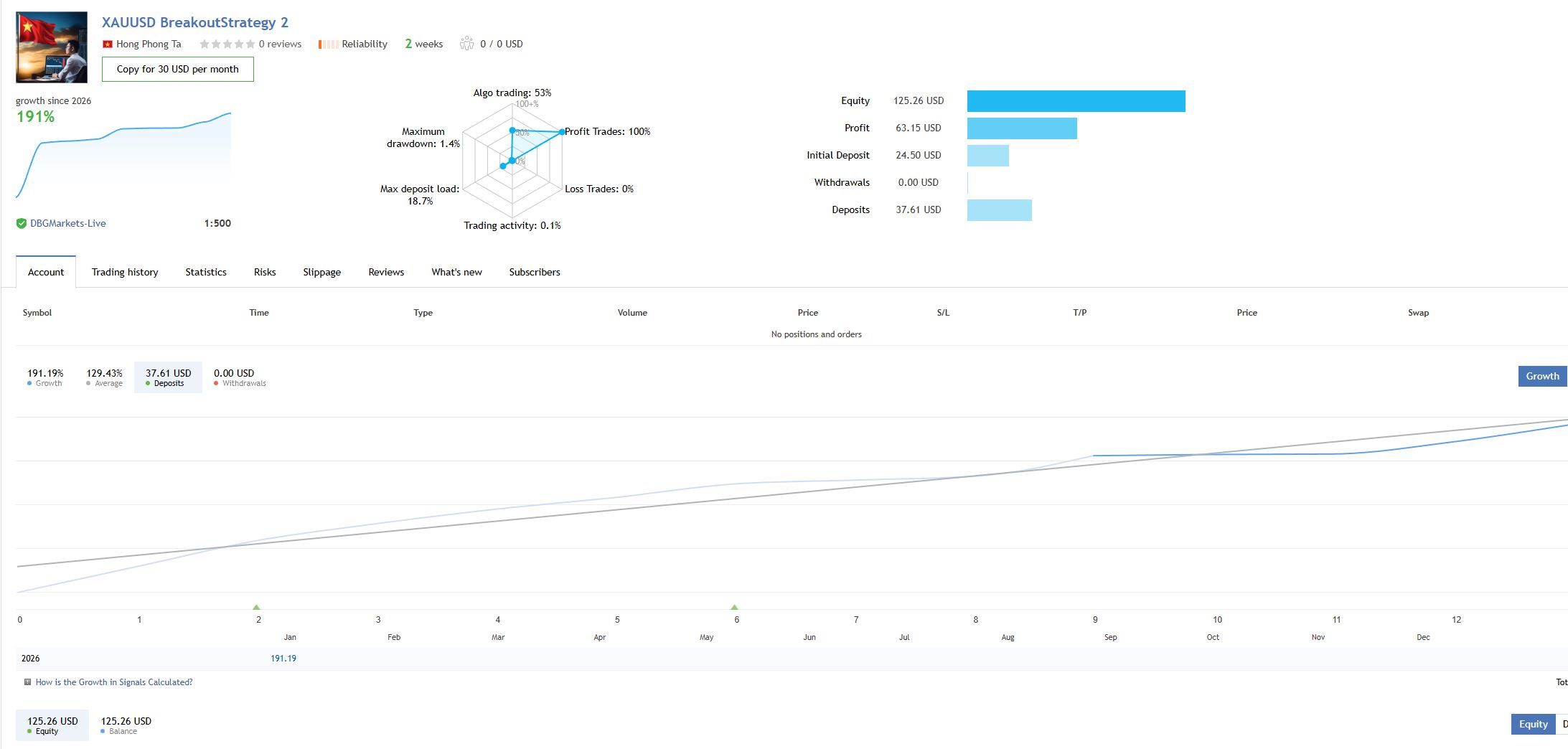Viewport: 1568px width, 749px height.
Task: Click the green deposit triangle at axis mark 2
Action: coord(256,607)
